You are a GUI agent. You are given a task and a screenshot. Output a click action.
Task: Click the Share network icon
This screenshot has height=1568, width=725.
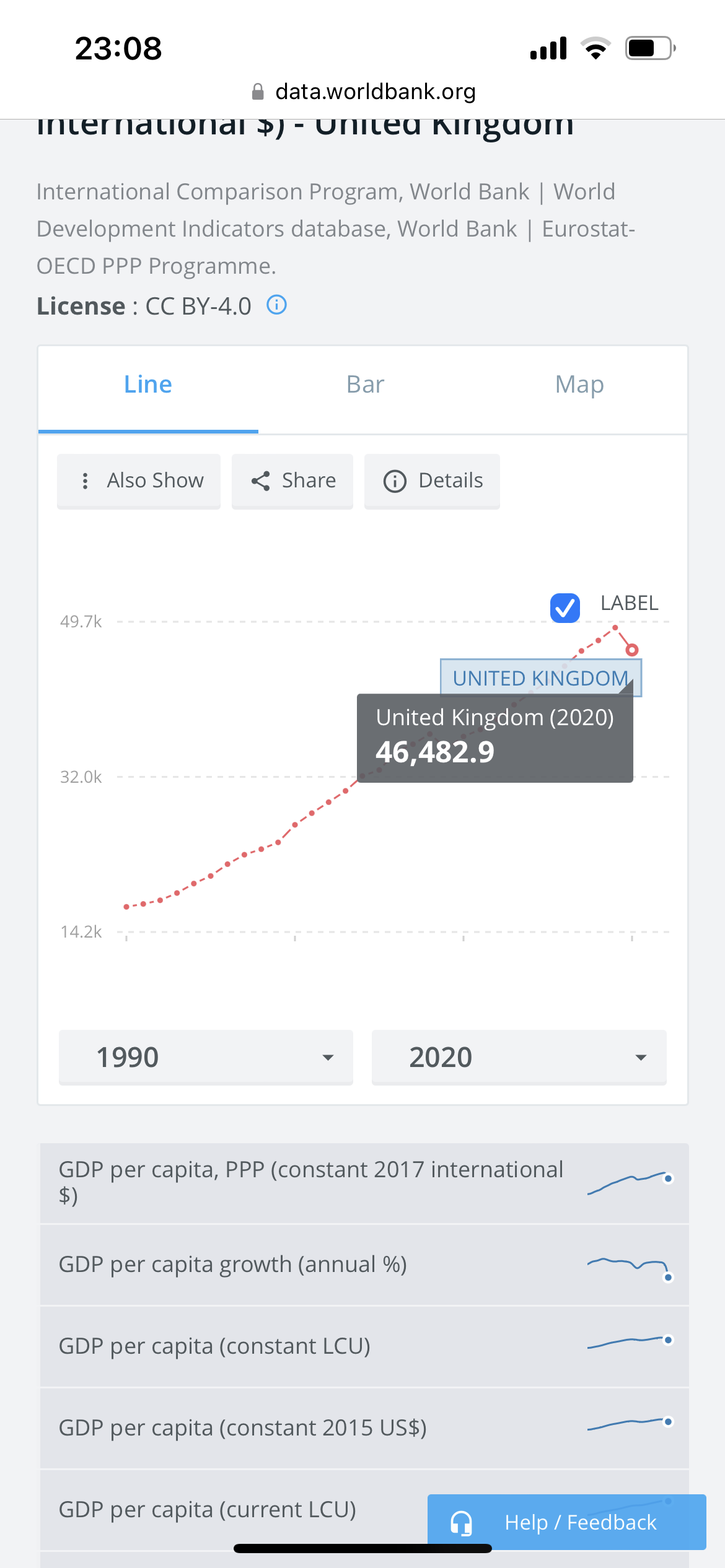click(x=260, y=481)
